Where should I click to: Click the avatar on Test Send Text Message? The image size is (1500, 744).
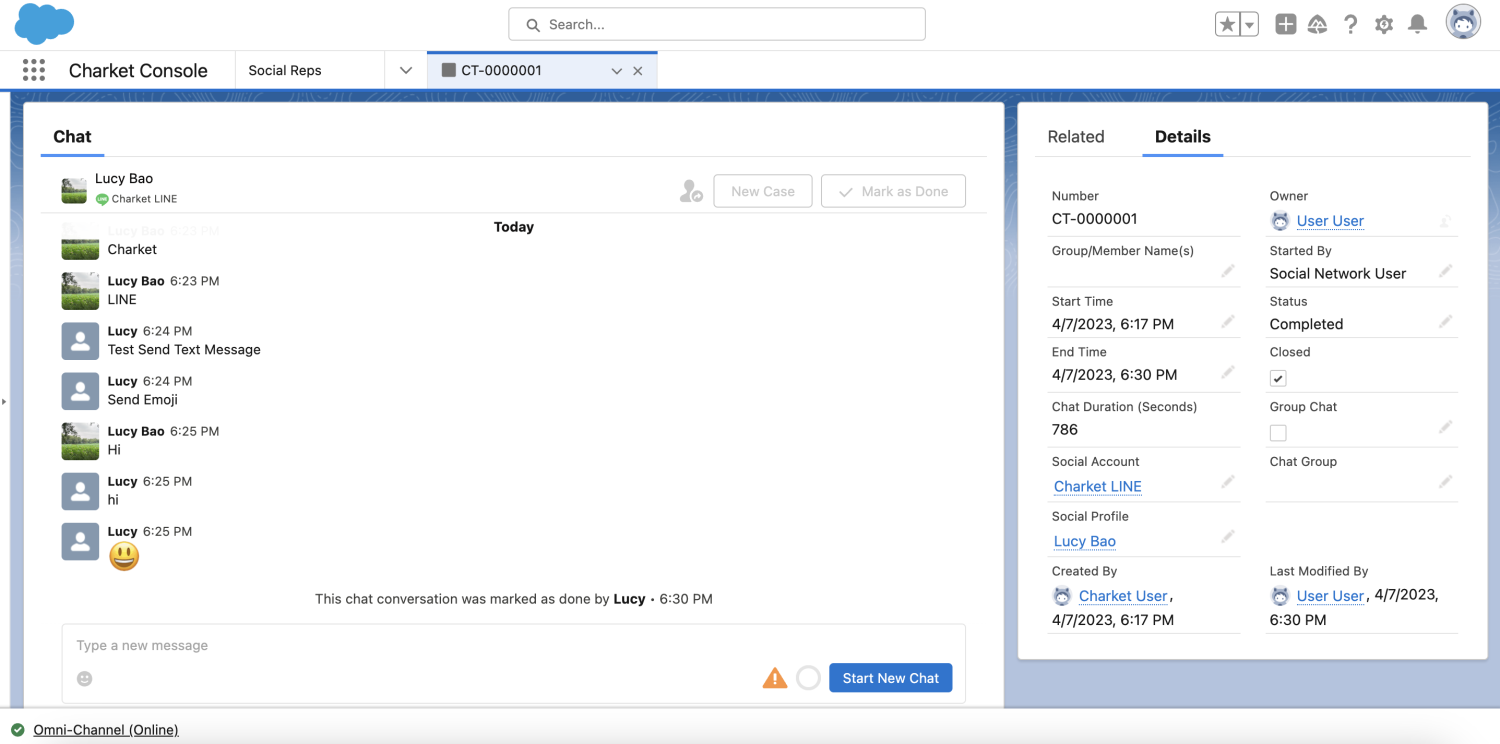(80, 341)
